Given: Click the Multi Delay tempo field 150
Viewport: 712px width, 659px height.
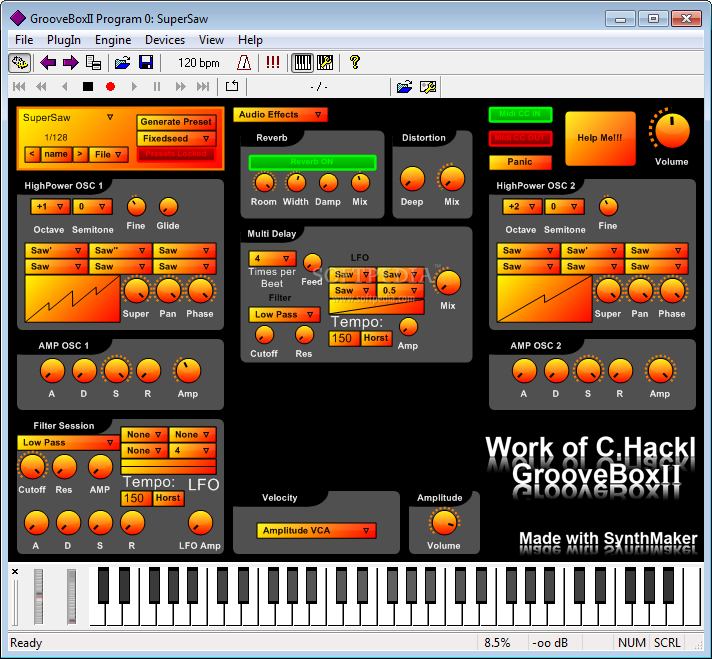Looking at the screenshot, I should point(344,338).
